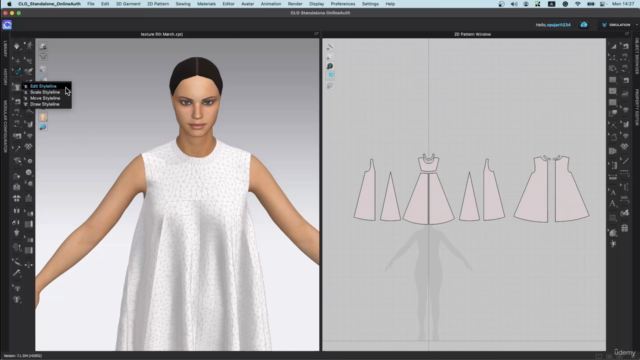Open the Render menu
This screenshot has width=640, height=360.
(295, 4)
